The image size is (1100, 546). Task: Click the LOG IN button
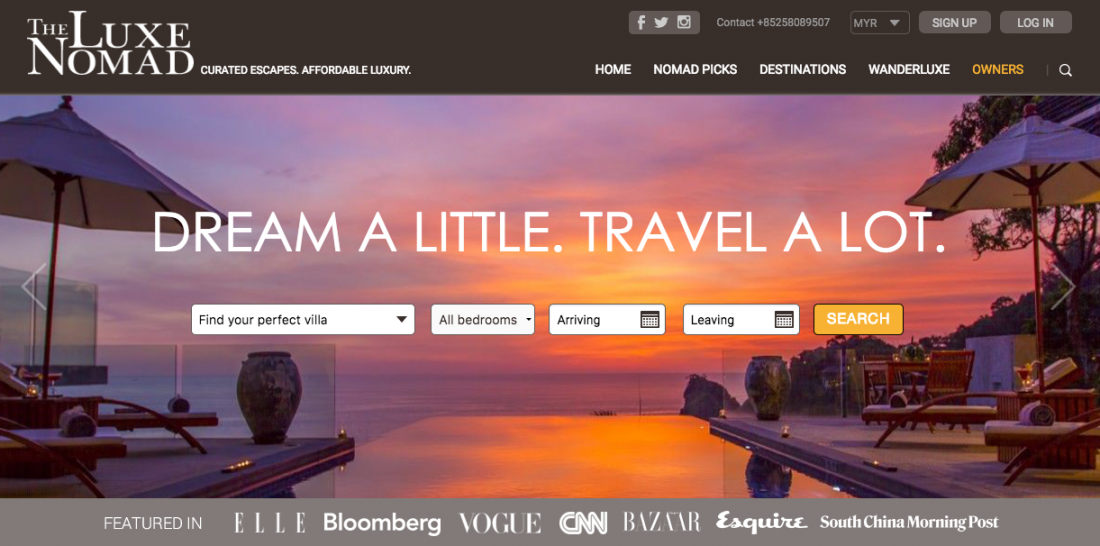click(1035, 22)
